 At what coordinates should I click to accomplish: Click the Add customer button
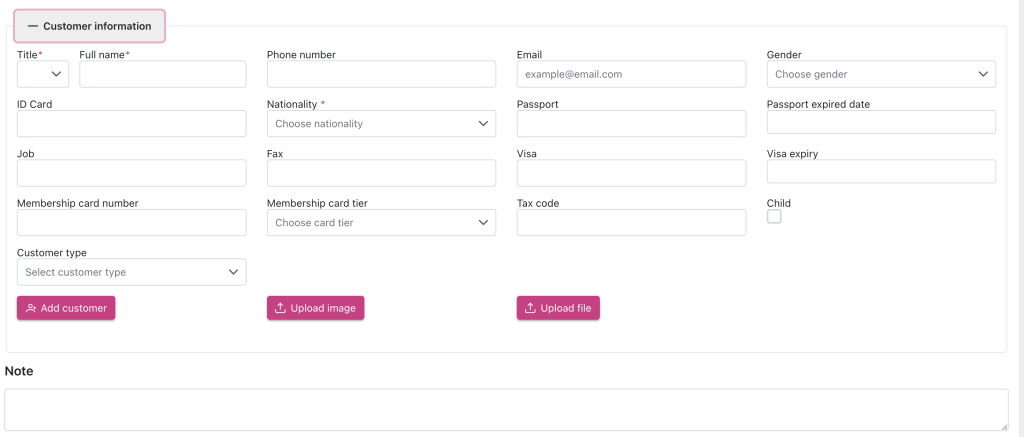[66, 308]
